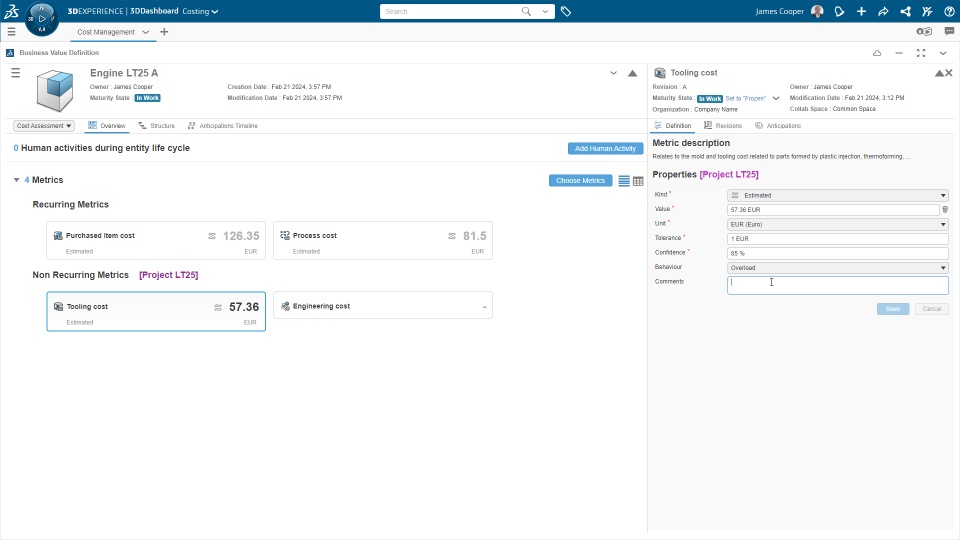Open the Anticipations Timeline tab

223,126
